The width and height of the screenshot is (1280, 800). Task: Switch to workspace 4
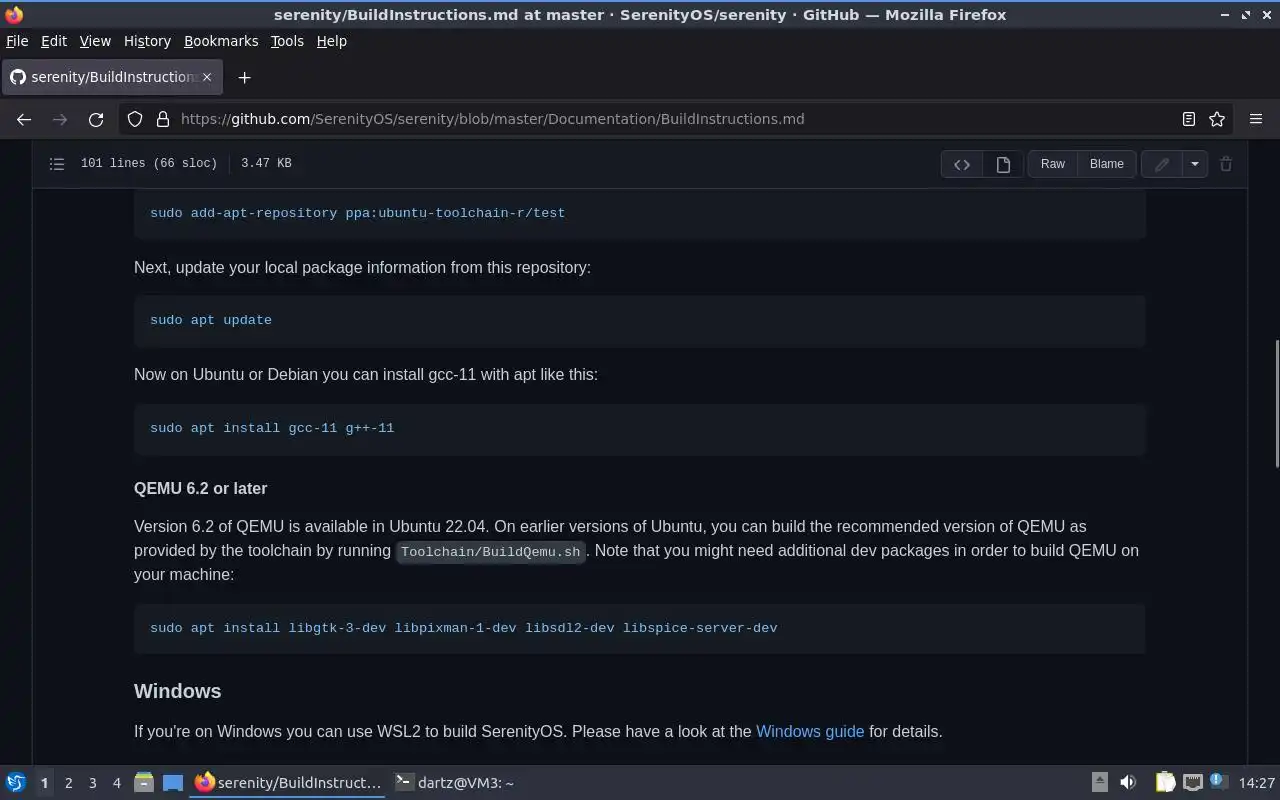point(116,783)
